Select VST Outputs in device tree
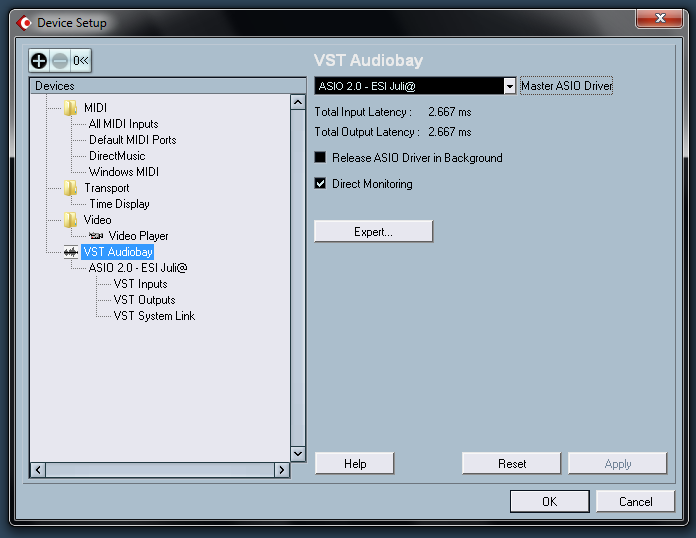Image resolution: width=696 pixels, height=538 pixels. [x=144, y=300]
